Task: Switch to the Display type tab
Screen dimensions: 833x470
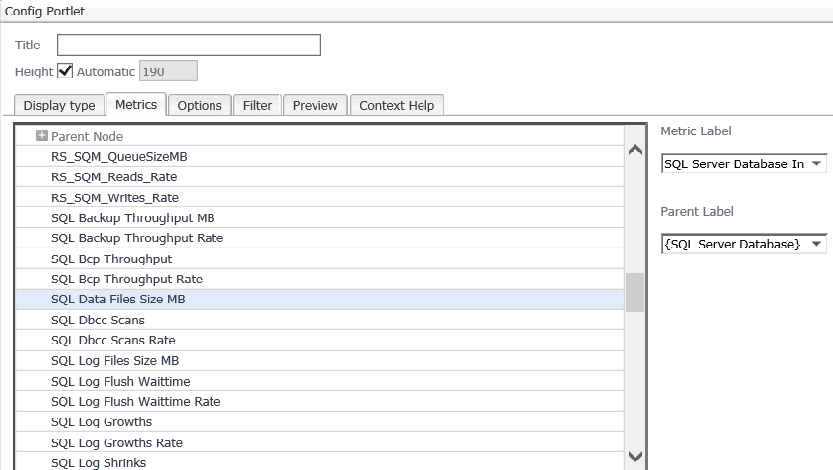Action: click(x=59, y=105)
